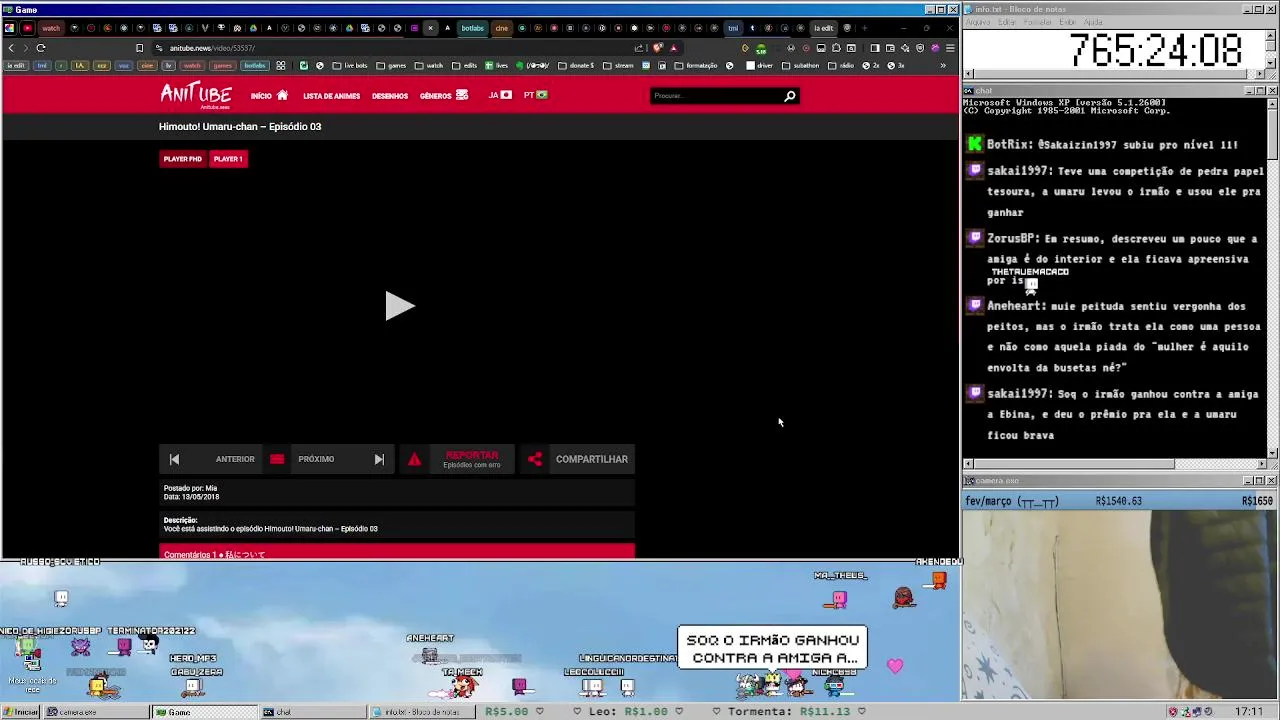Screen dimensions: 1280x720
Task: Switch to PLAYER FHD source
Action: tap(182, 159)
